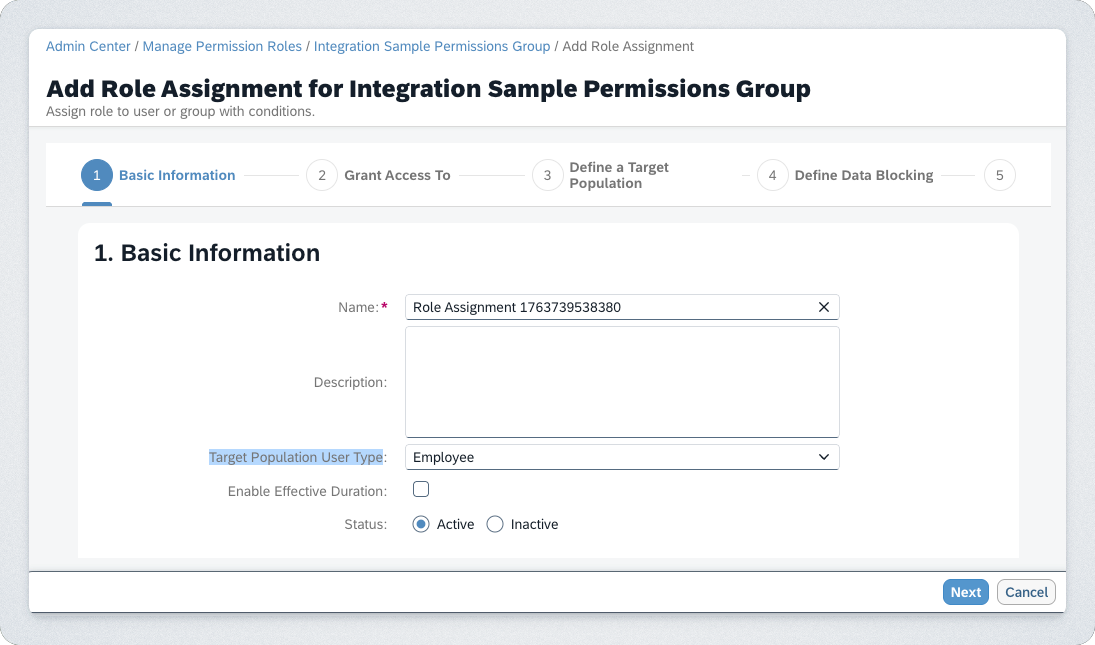This screenshot has height=645, width=1095.
Task: Click the step 4 circle icon
Action: click(x=772, y=175)
